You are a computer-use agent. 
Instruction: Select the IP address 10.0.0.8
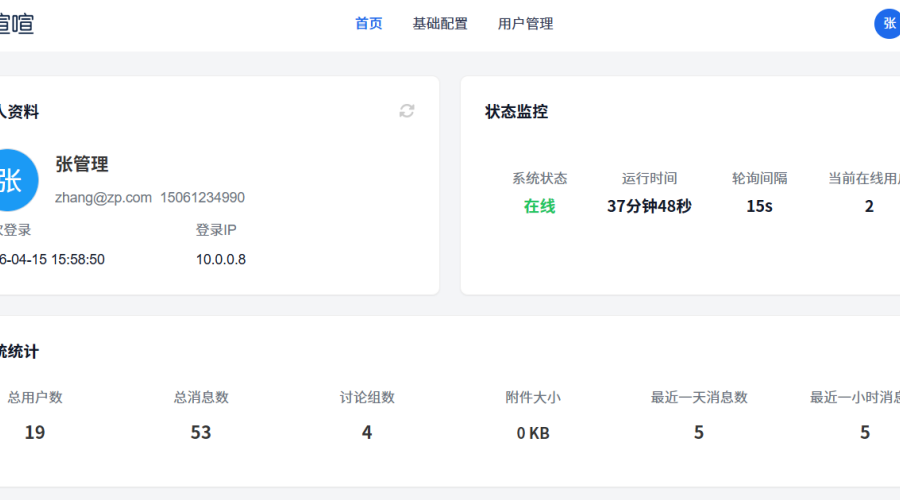pos(221,259)
